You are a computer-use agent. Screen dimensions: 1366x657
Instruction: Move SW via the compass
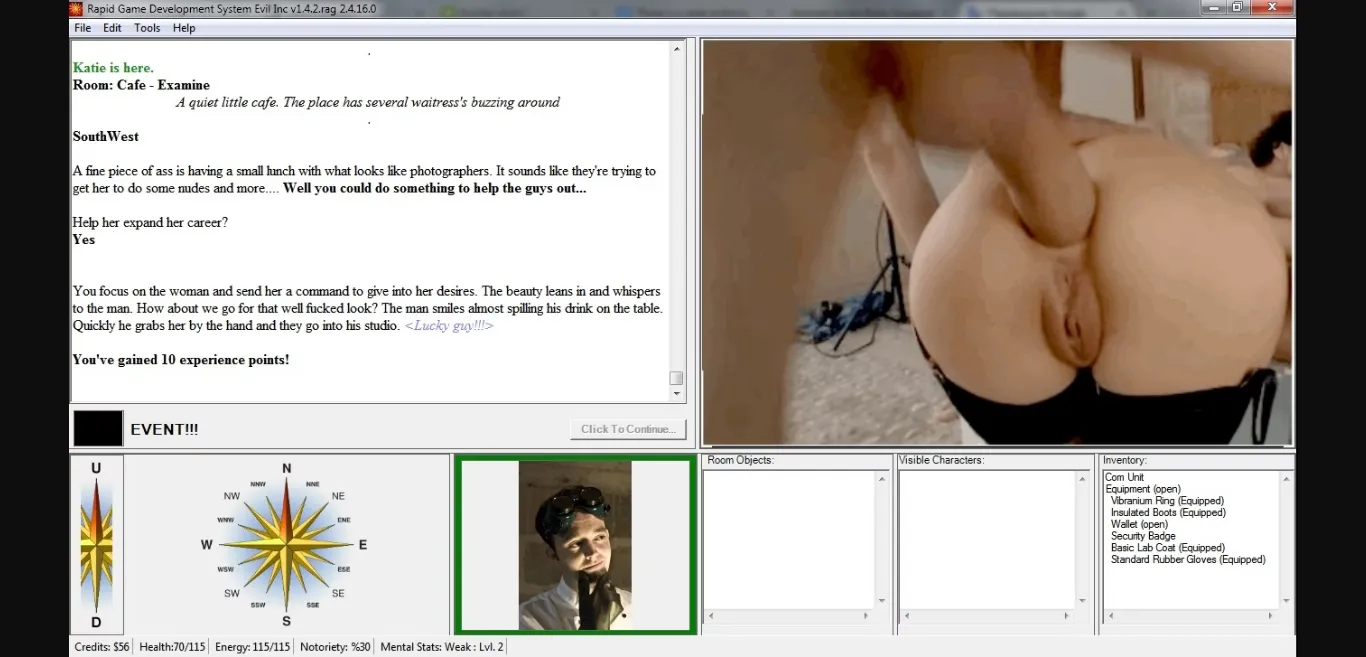click(x=232, y=594)
